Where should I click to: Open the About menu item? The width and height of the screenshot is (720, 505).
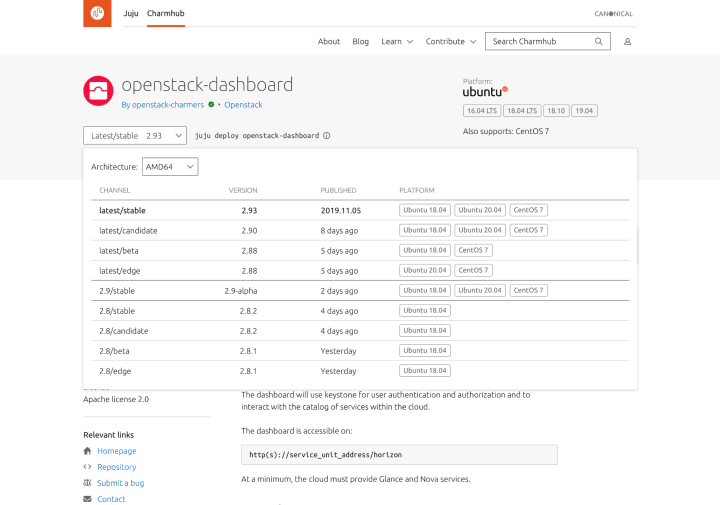coord(329,41)
